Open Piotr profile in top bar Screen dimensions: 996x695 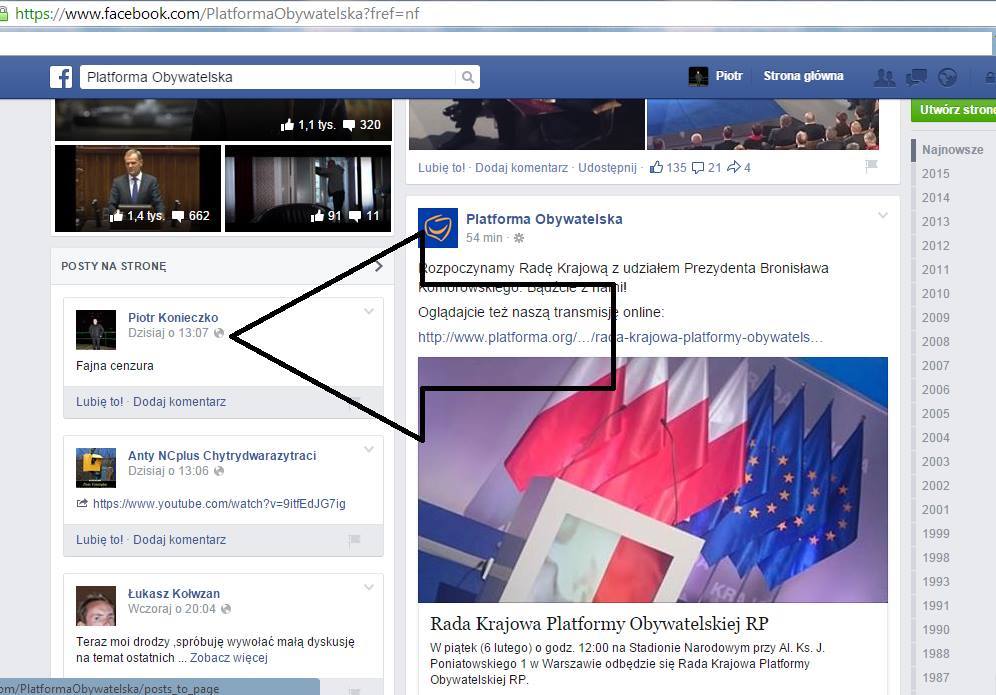click(716, 76)
